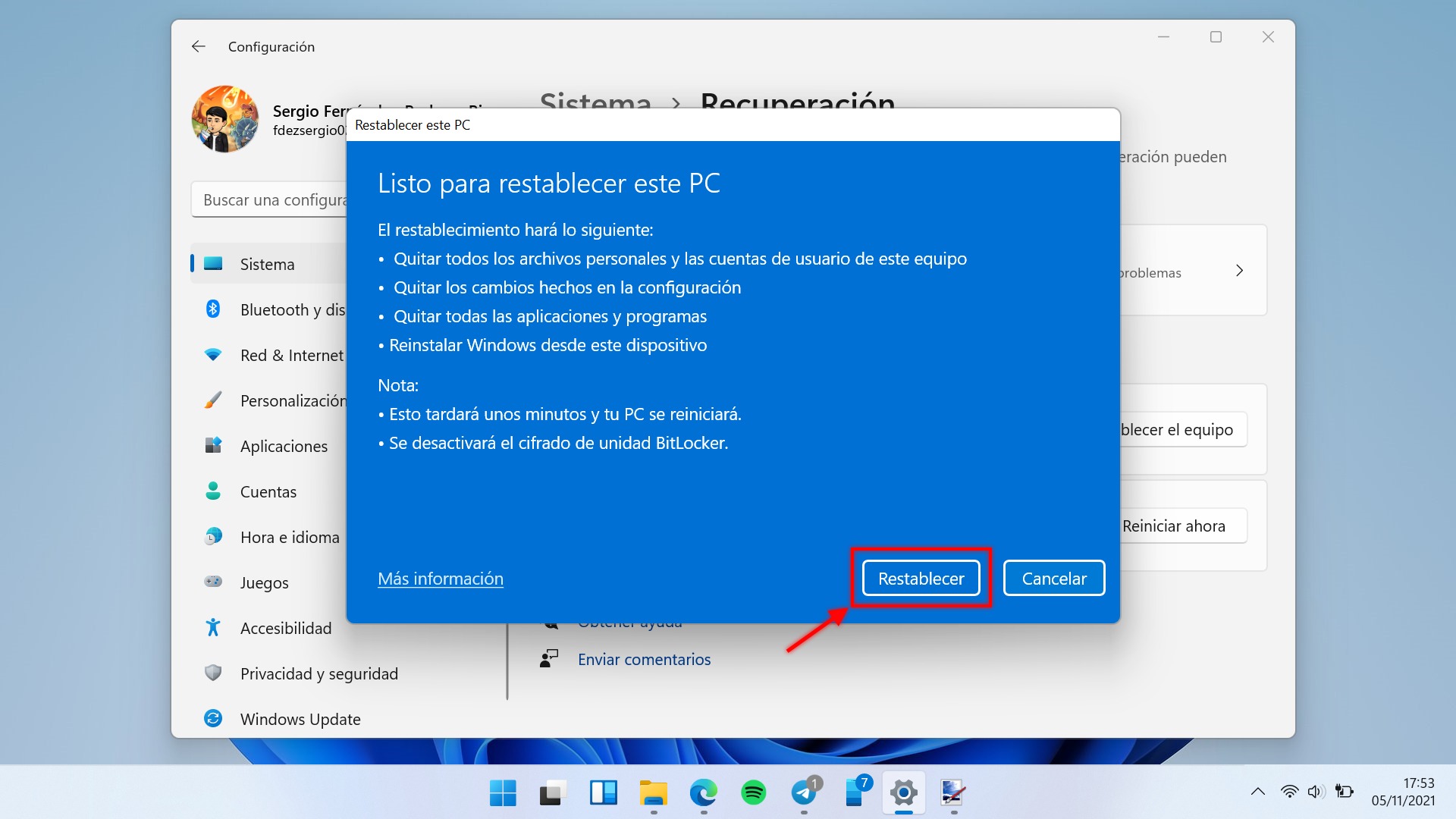Expand the solucionador de problemas chevron
Viewport: 1456px width, 819px height.
tap(1239, 271)
